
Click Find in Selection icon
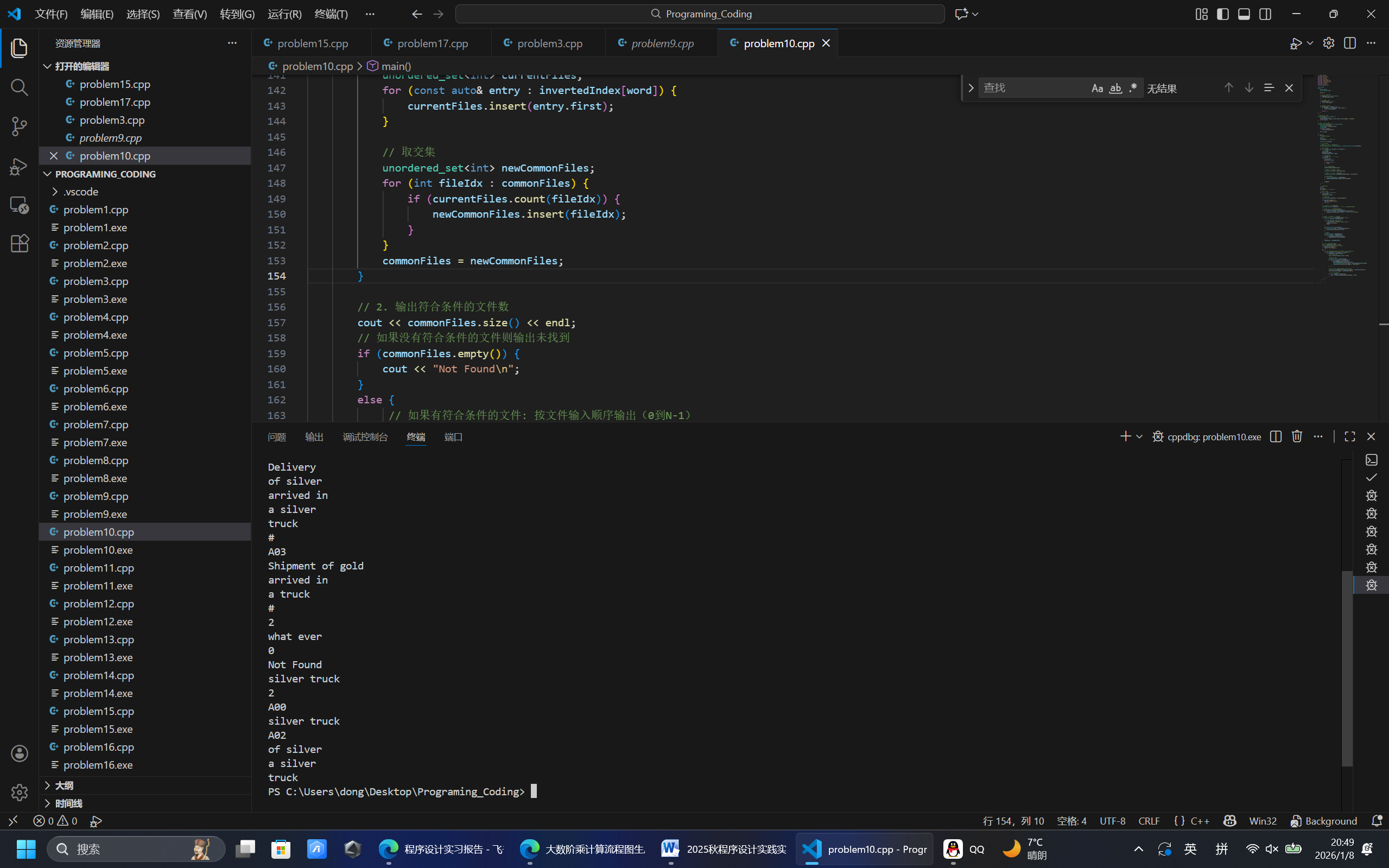[x=1269, y=87]
